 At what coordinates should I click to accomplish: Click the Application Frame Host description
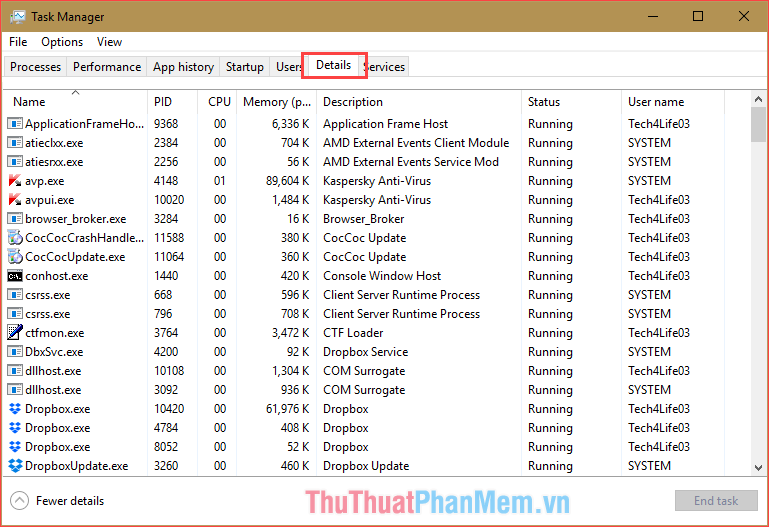[x=385, y=124]
